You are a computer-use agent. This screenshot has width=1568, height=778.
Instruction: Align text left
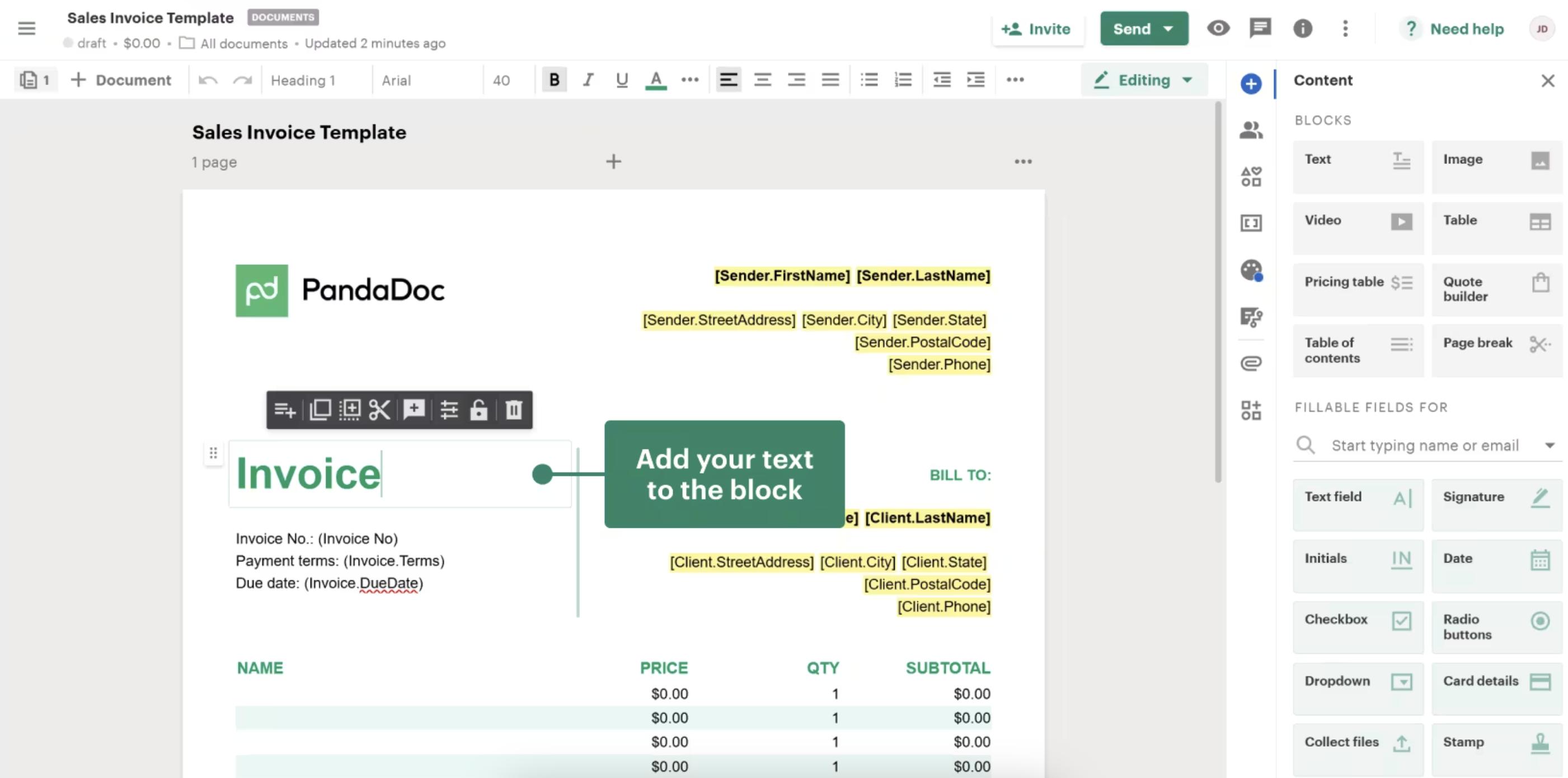click(728, 79)
